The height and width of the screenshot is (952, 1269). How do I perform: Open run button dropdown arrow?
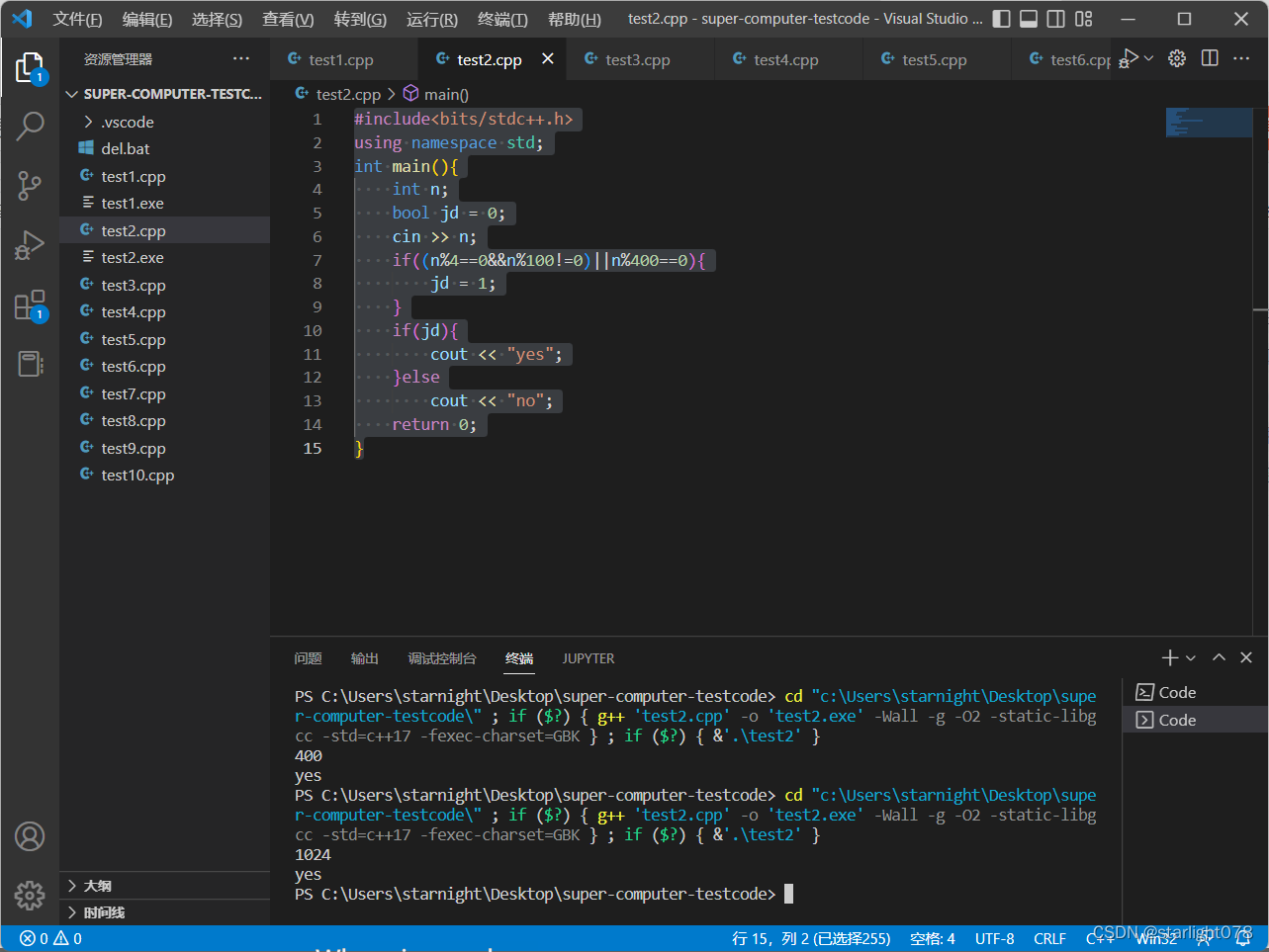(1149, 58)
